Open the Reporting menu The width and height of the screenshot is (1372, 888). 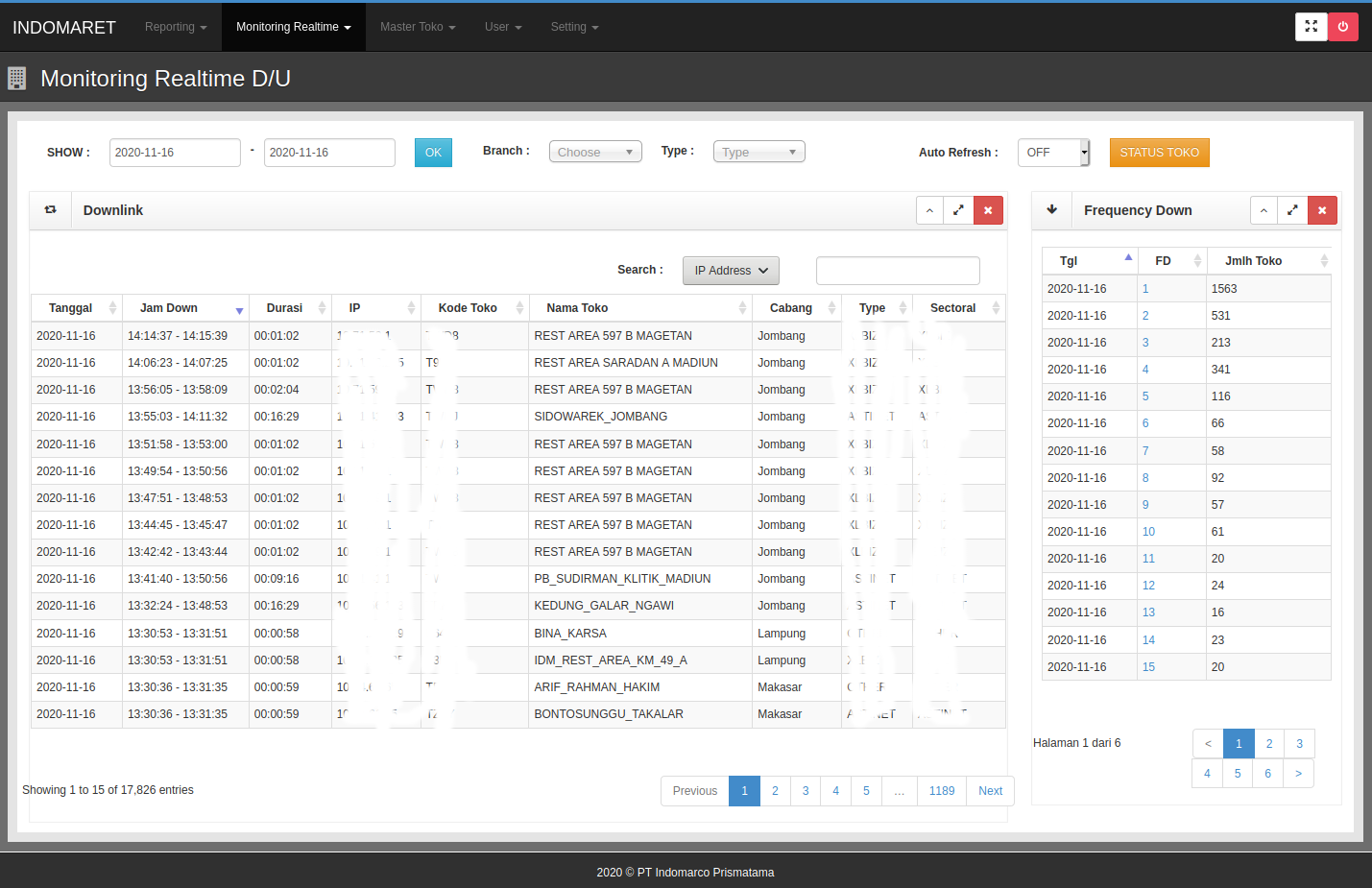pos(176,27)
